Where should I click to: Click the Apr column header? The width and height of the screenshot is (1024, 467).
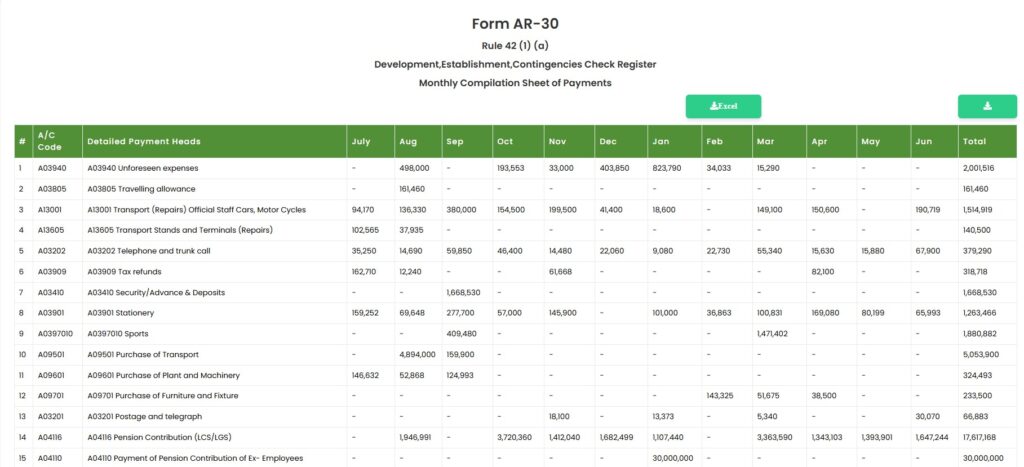pyautogui.click(x=831, y=141)
